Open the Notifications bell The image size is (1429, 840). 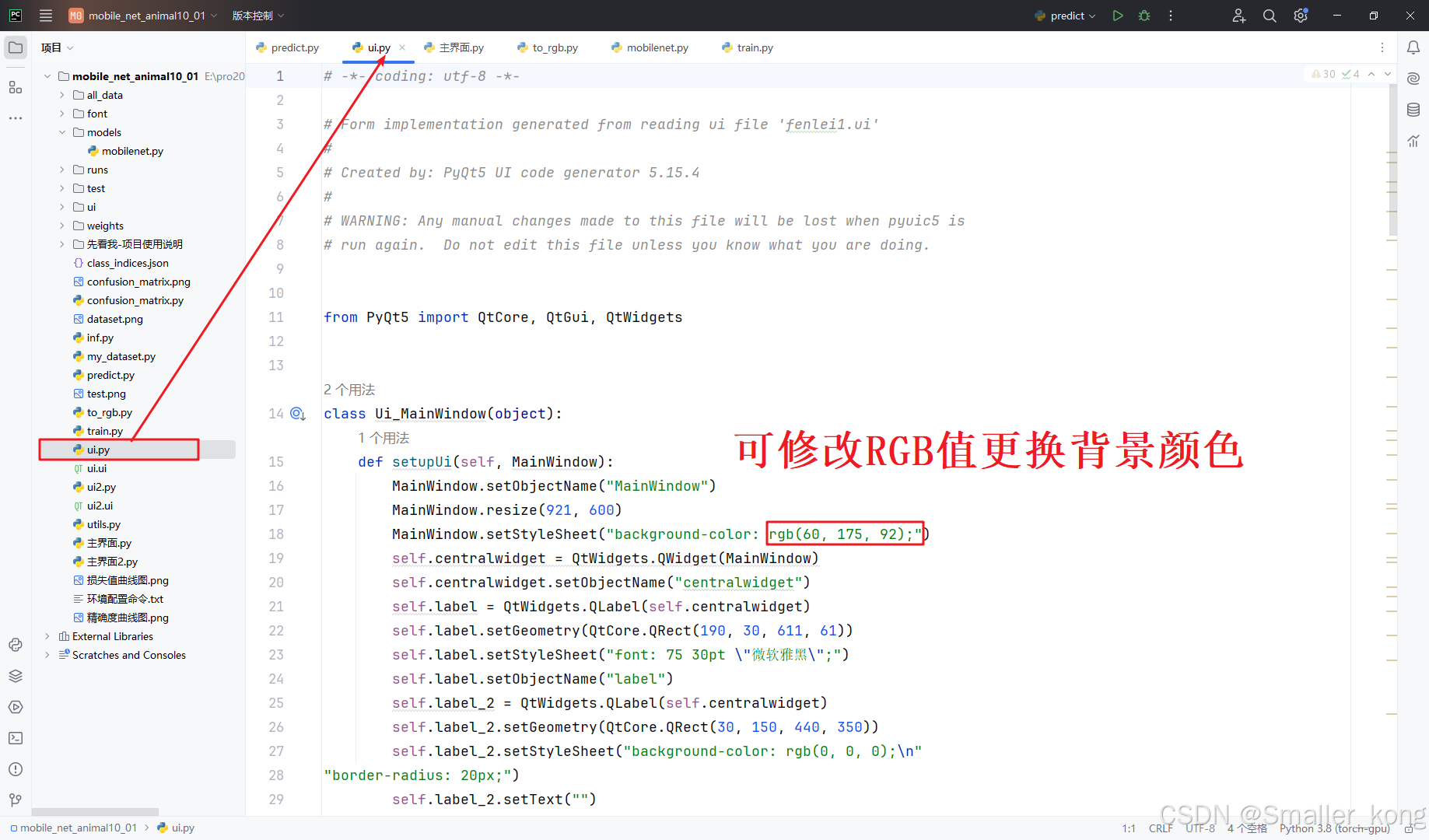click(1413, 47)
